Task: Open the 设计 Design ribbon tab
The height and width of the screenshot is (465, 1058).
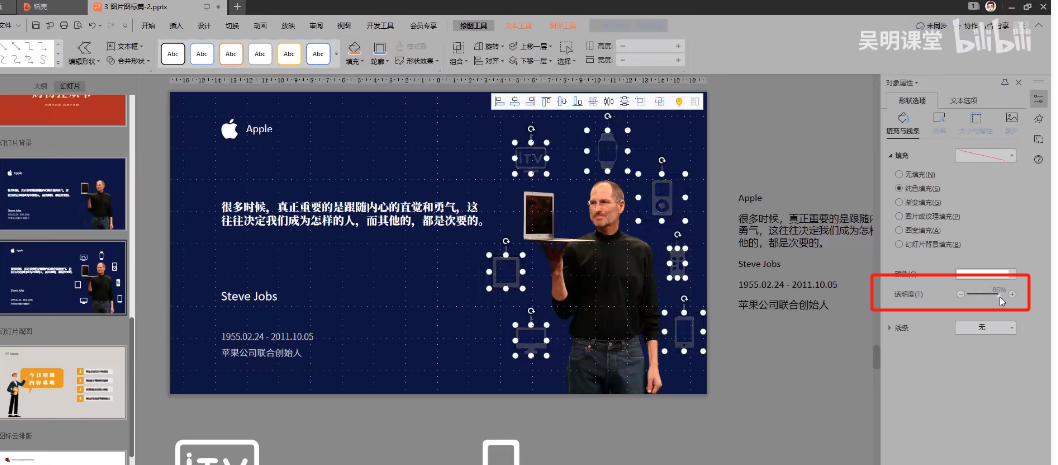Action: [x=204, y=26]
